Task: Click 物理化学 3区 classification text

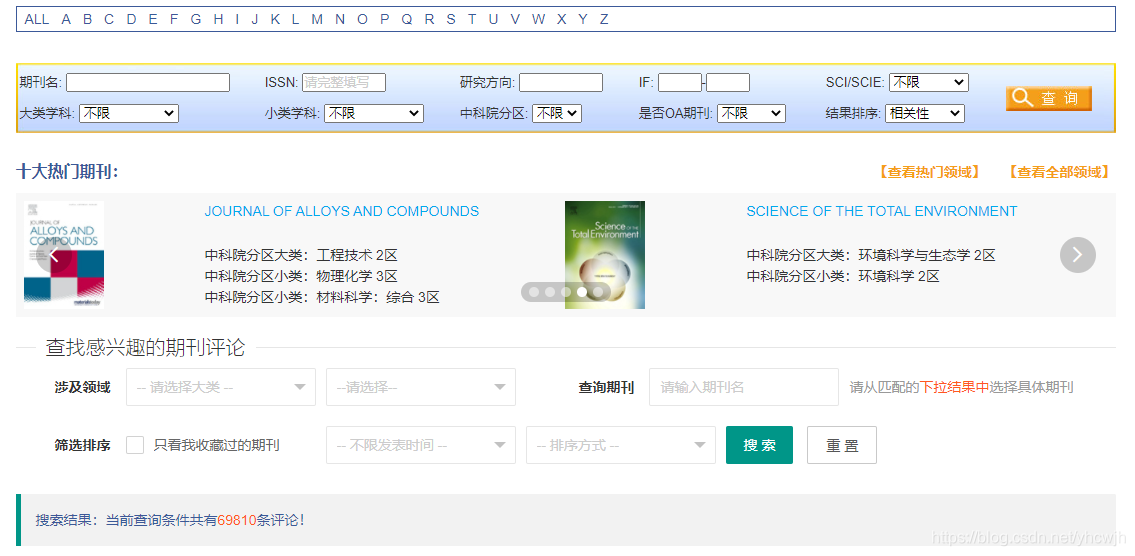Action: tap(357, 277)
